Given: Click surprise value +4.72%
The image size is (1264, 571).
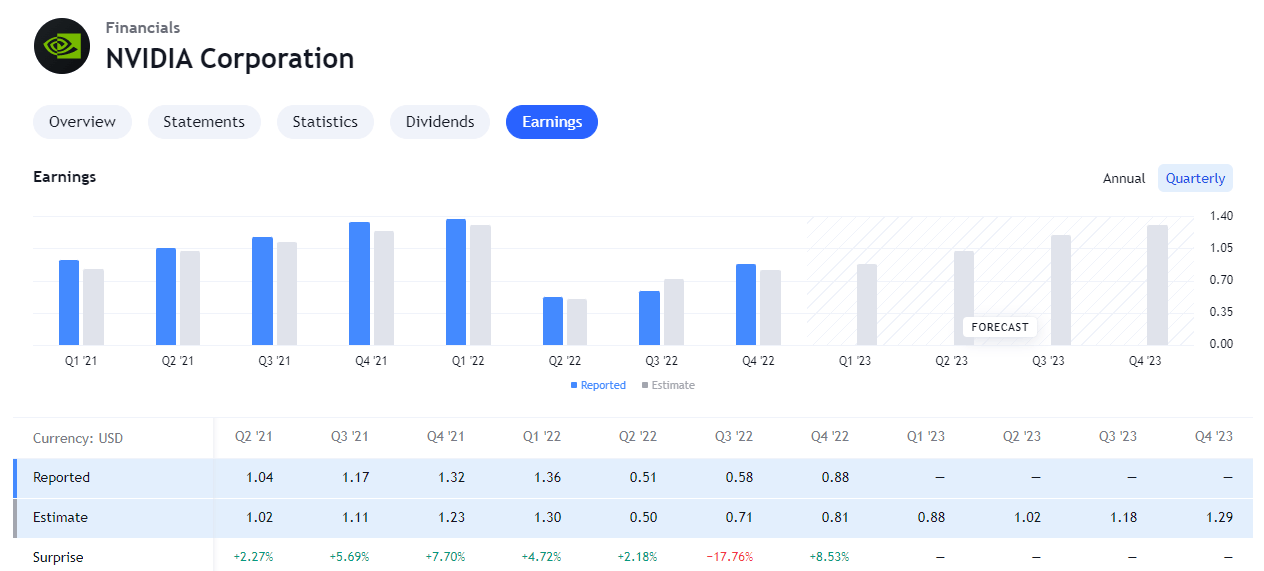Looking at the screenshot, I should click(541, 557).
